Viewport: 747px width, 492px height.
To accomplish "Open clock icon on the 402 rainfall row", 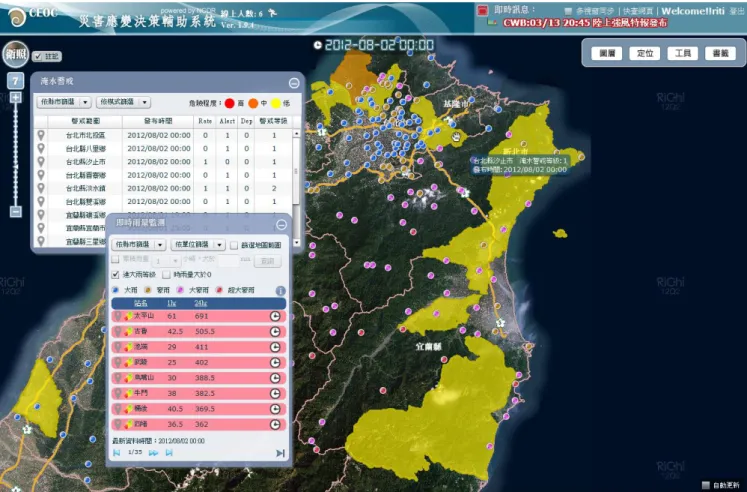I will pyautogui.click(x=275, y=362).
